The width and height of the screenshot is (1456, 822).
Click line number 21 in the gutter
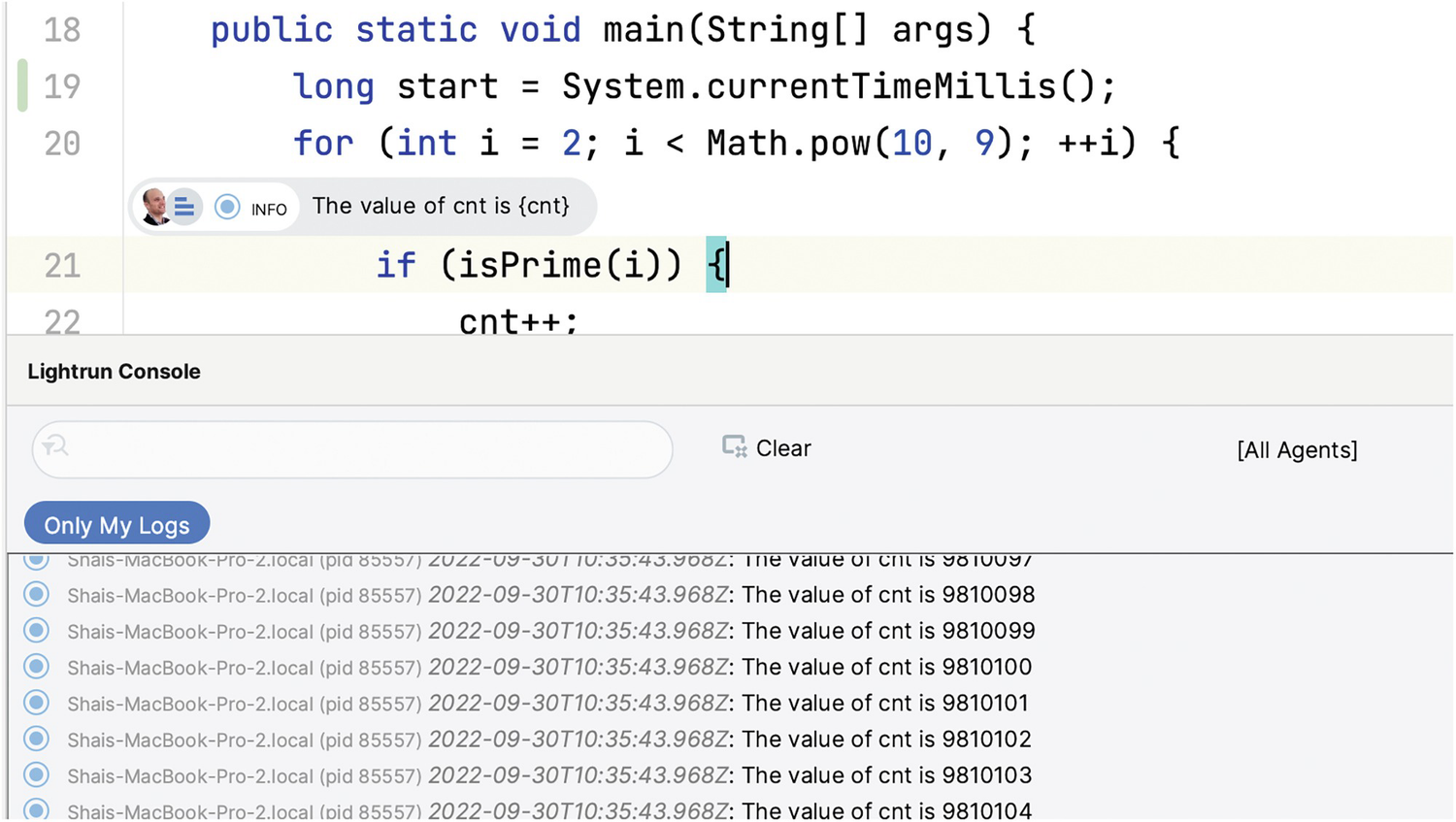pyautogui.click(x=62, y=265)
